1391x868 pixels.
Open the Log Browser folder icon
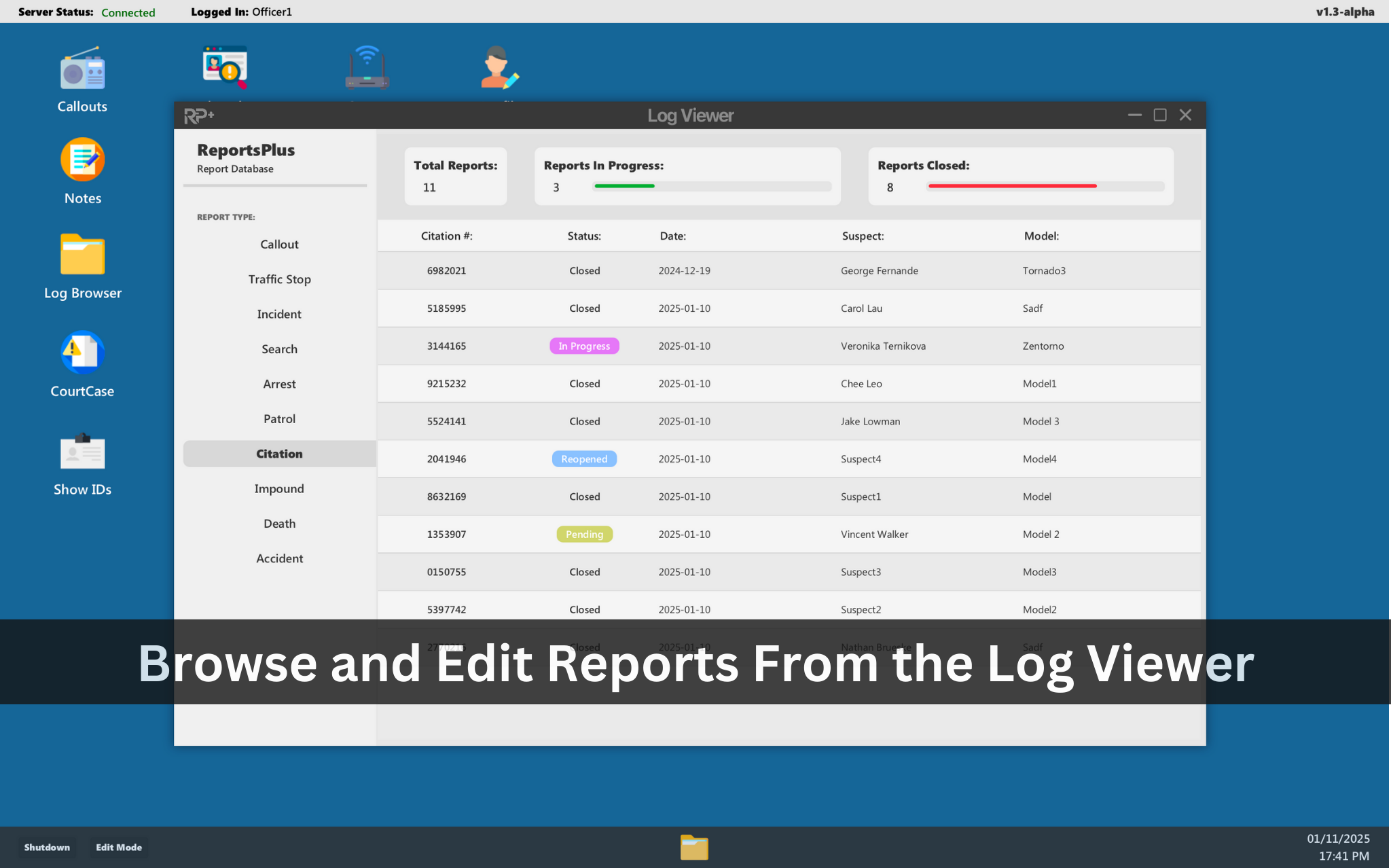82,255
